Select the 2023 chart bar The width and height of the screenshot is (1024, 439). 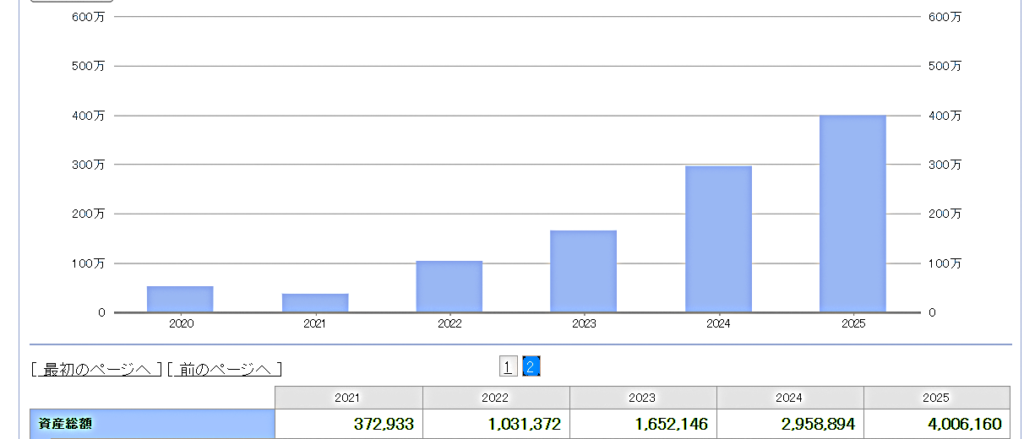tap(584, 271)
